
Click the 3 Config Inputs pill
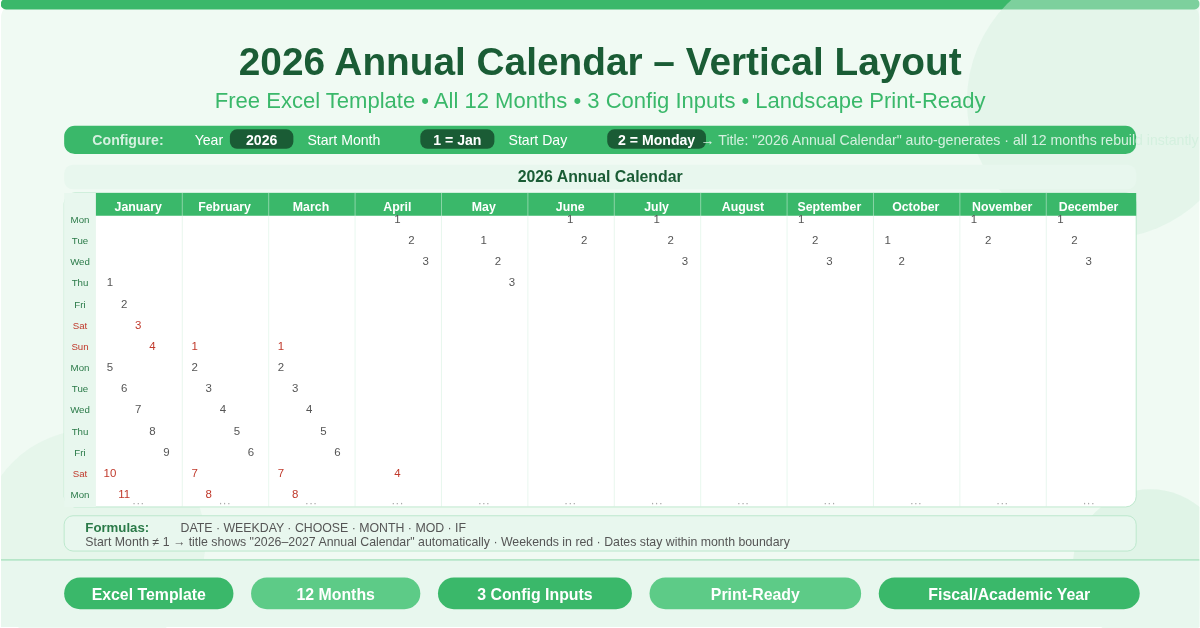535,593
